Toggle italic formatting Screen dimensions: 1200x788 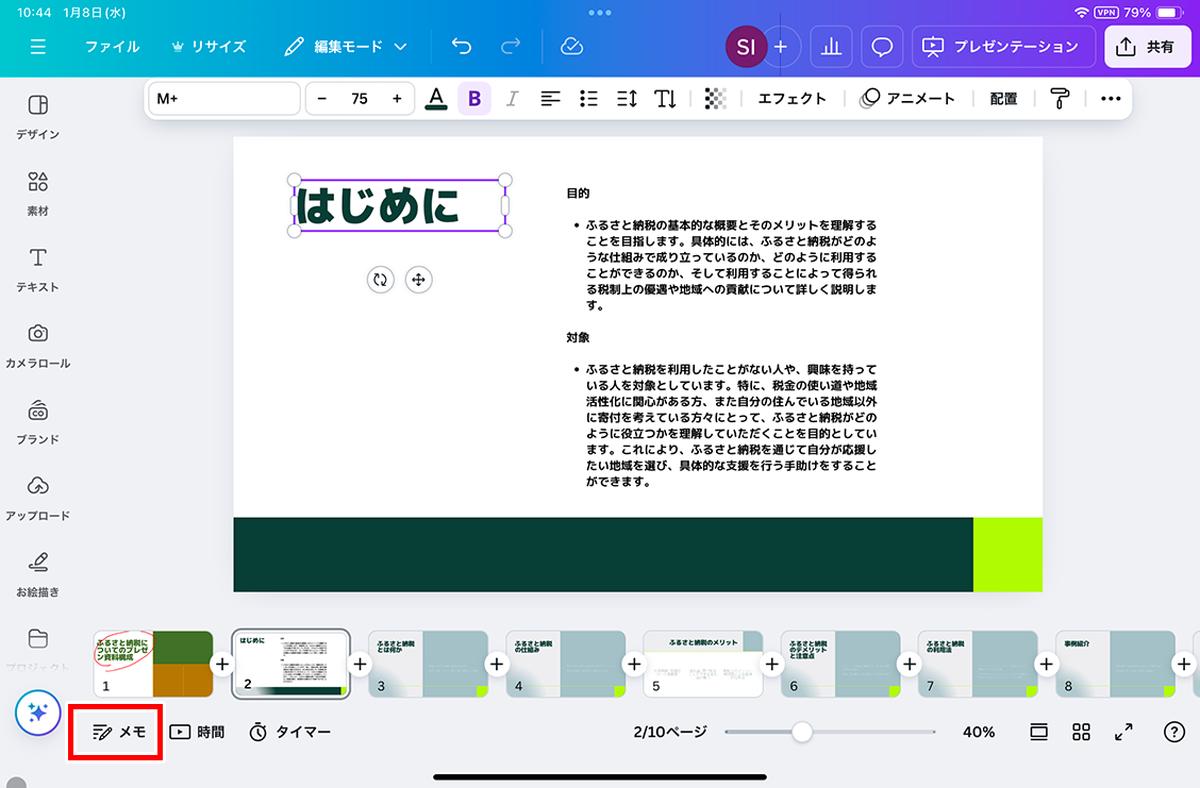(512, 98)
